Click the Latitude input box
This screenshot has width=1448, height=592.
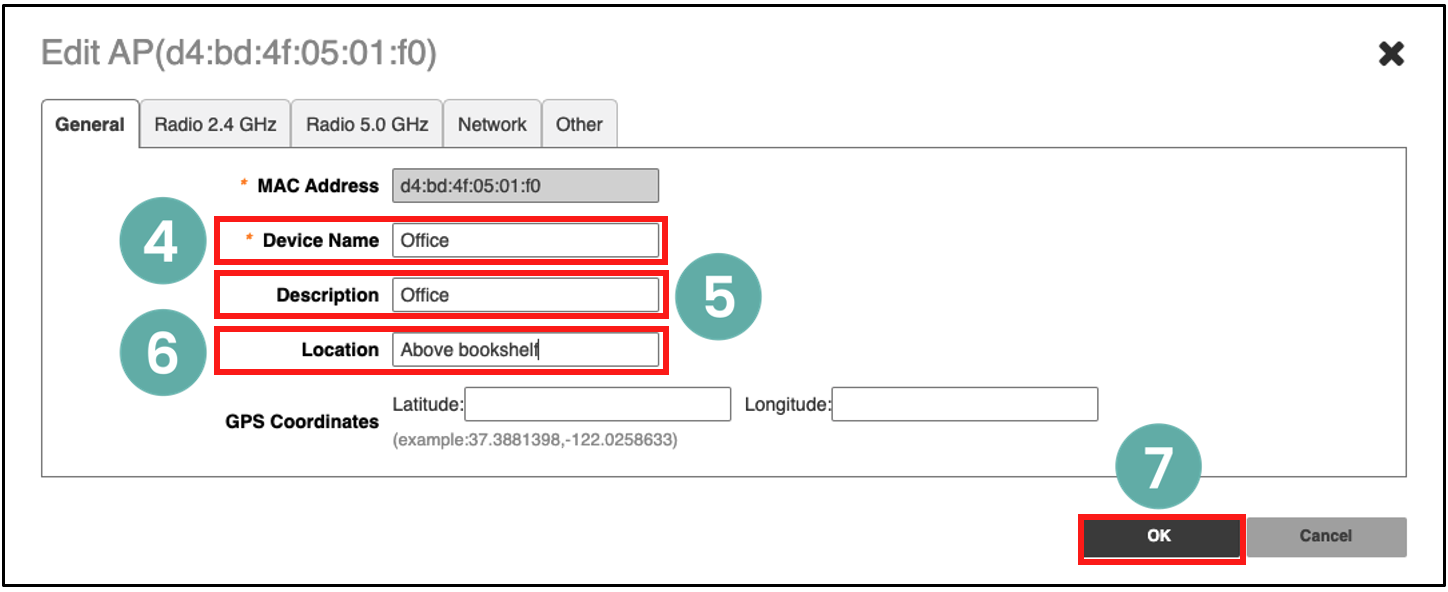tap(598, 405)
